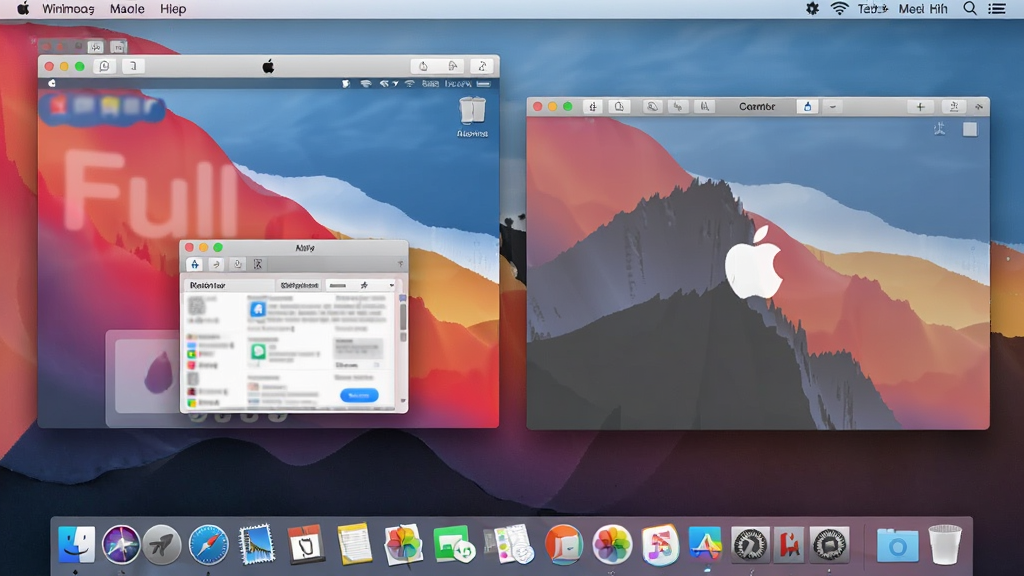Viewport: 1024px width, 576px height.
Task: Click the blue App Store tab in Aiify window
Action: click(195, 264)
